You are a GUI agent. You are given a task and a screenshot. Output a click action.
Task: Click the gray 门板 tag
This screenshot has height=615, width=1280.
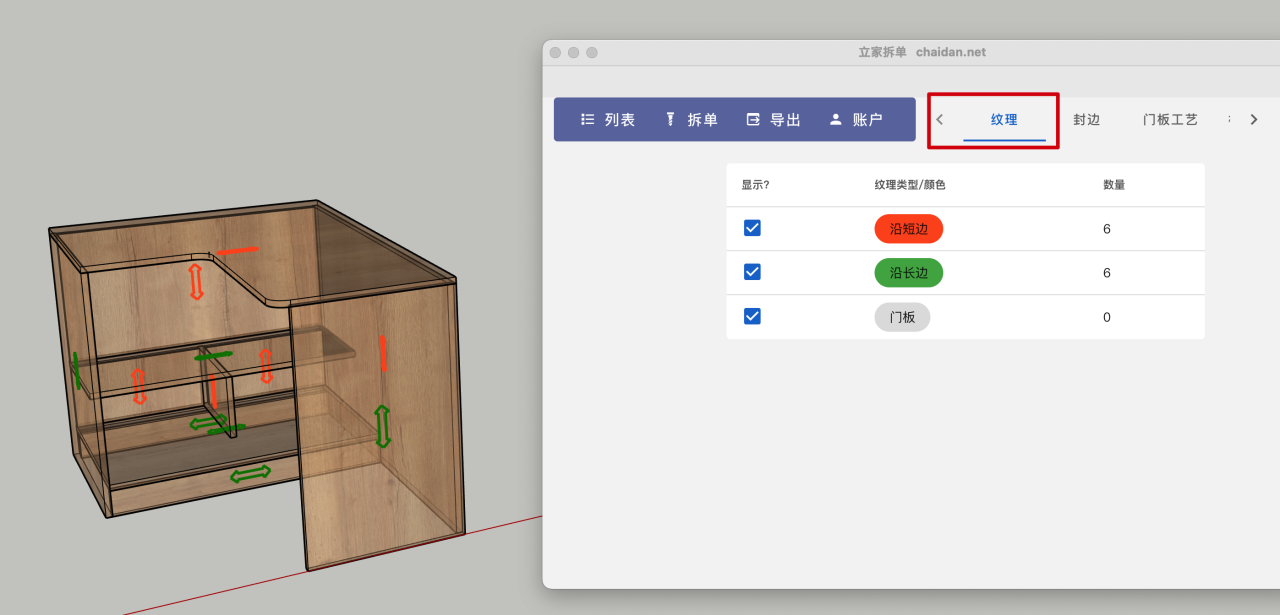[902, 317]
